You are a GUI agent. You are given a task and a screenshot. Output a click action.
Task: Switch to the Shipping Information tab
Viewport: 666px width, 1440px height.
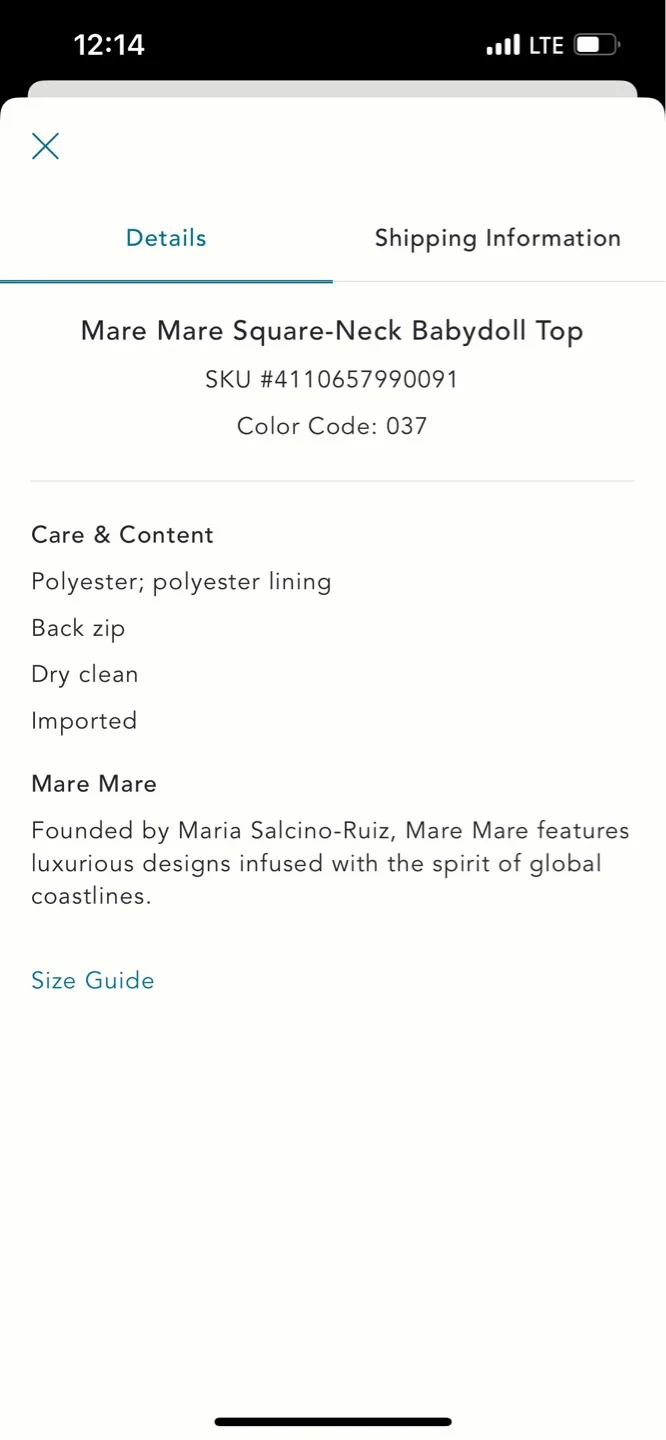pos(498,238)
